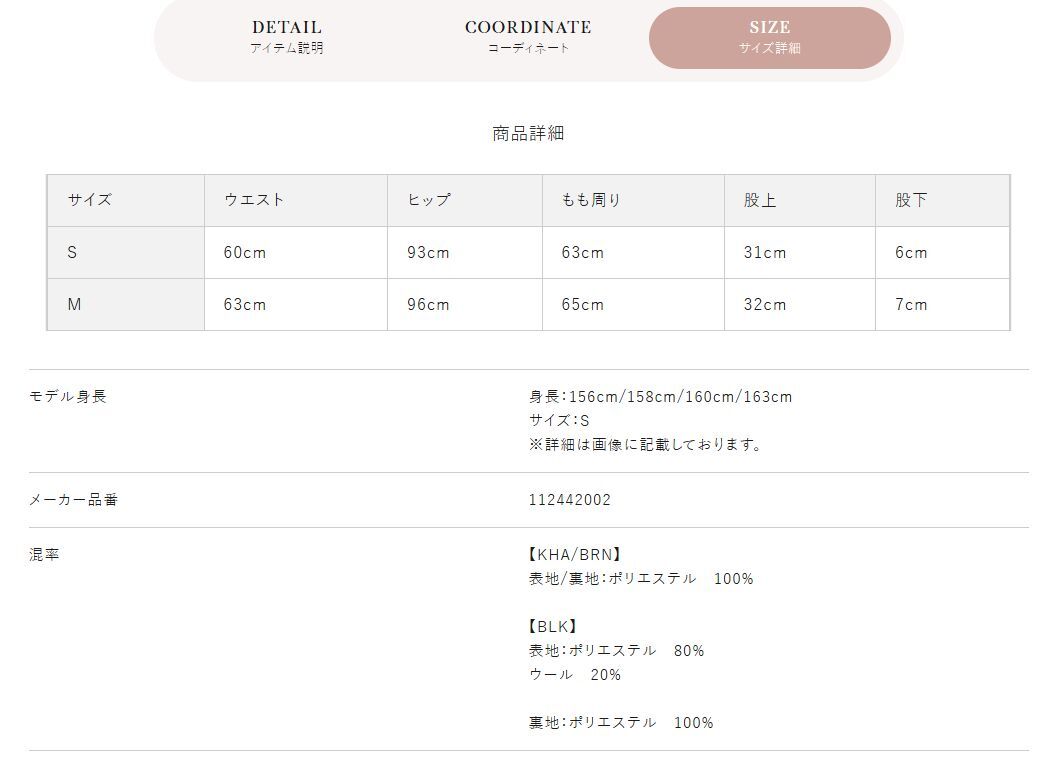The height and width of the screenshot is (776, 1046).
Task: Switch to the DETAIL tab
Action: pyautogui.click(x=287, y=37)
